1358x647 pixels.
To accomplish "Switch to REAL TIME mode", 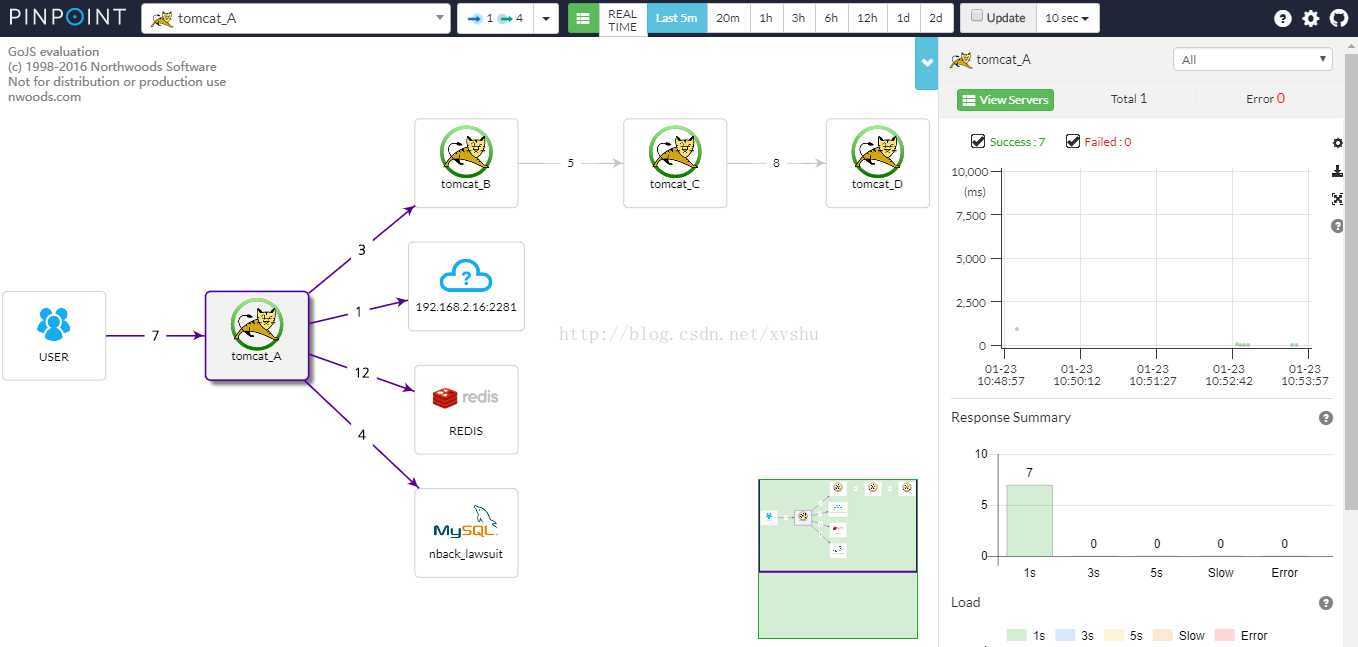I will pyautogui.click(x=622, y=20).
